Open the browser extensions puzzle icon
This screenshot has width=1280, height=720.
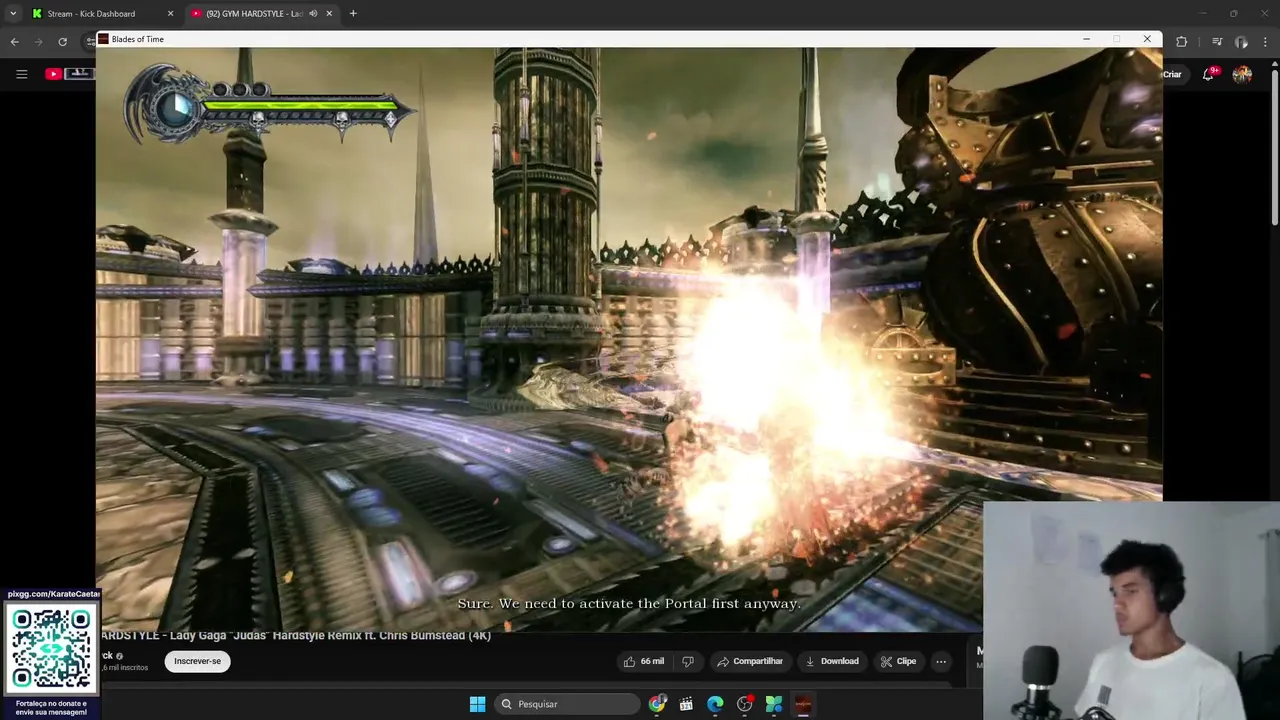1181,41
